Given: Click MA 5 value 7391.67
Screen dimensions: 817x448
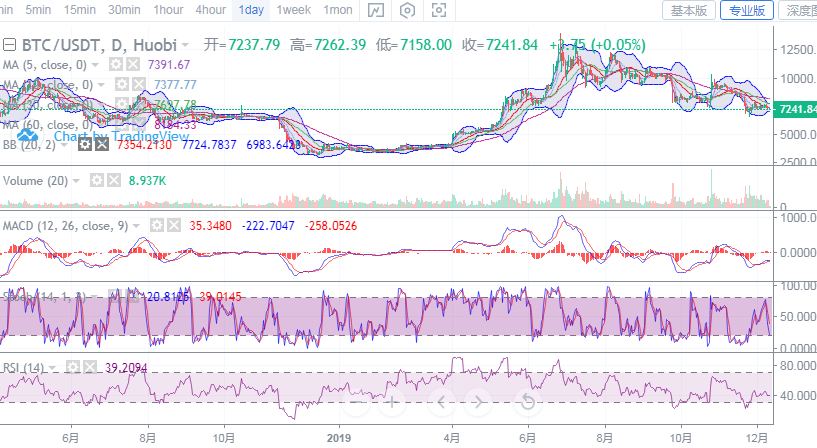Looking at the screenshot, I should [169, 65].
